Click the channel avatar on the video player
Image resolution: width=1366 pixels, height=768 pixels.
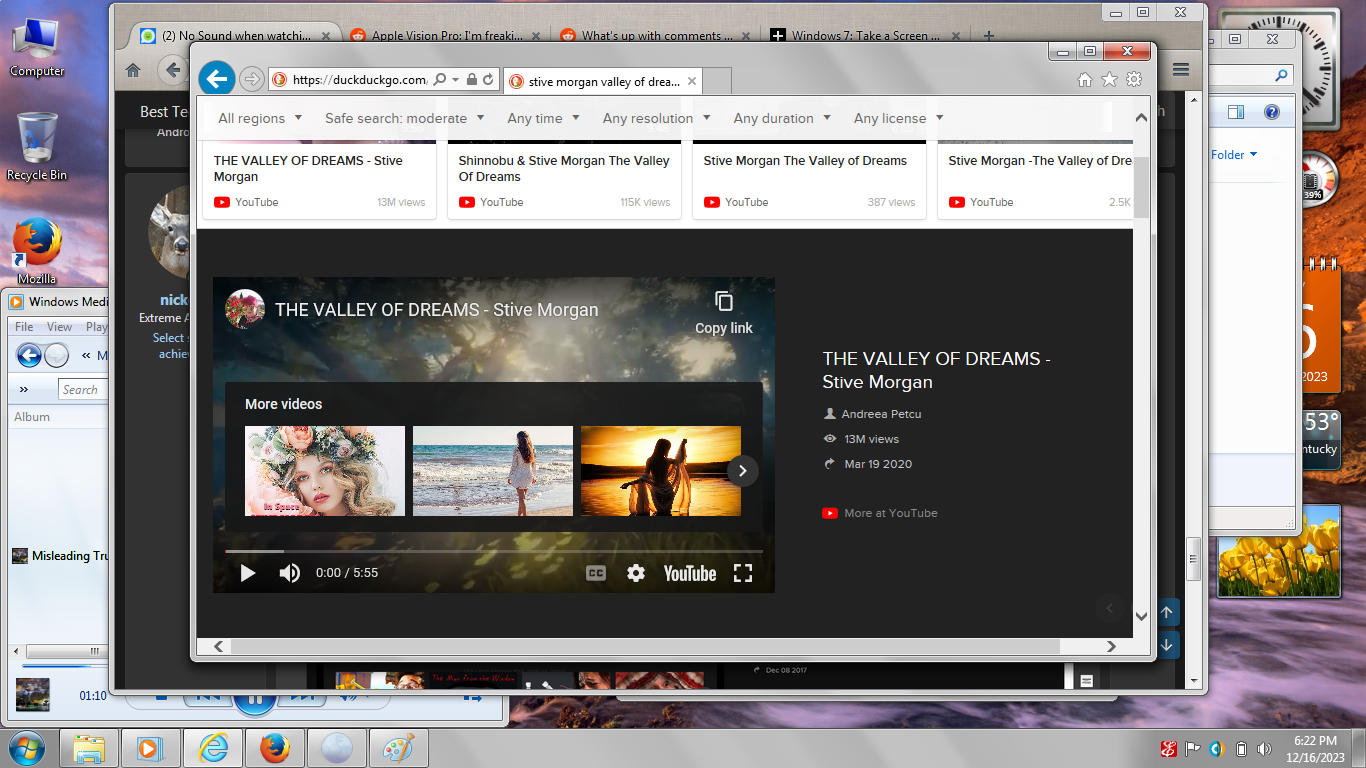245,310
